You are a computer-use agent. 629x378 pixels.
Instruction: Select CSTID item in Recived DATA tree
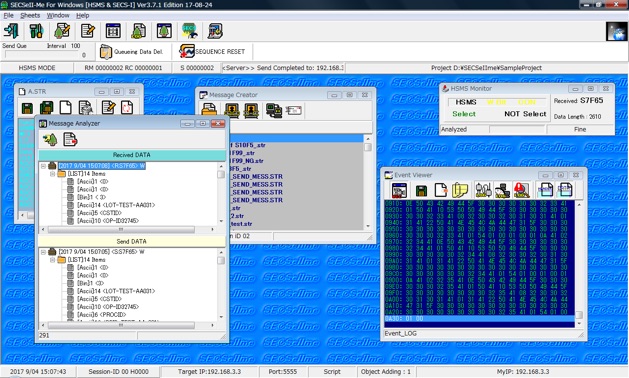coord(99,213)
